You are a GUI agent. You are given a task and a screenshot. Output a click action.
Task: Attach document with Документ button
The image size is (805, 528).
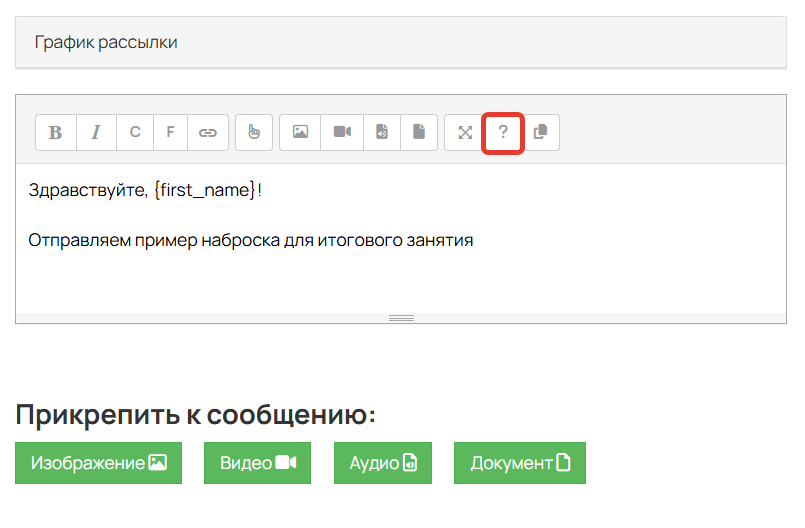[x=520, y=463]
